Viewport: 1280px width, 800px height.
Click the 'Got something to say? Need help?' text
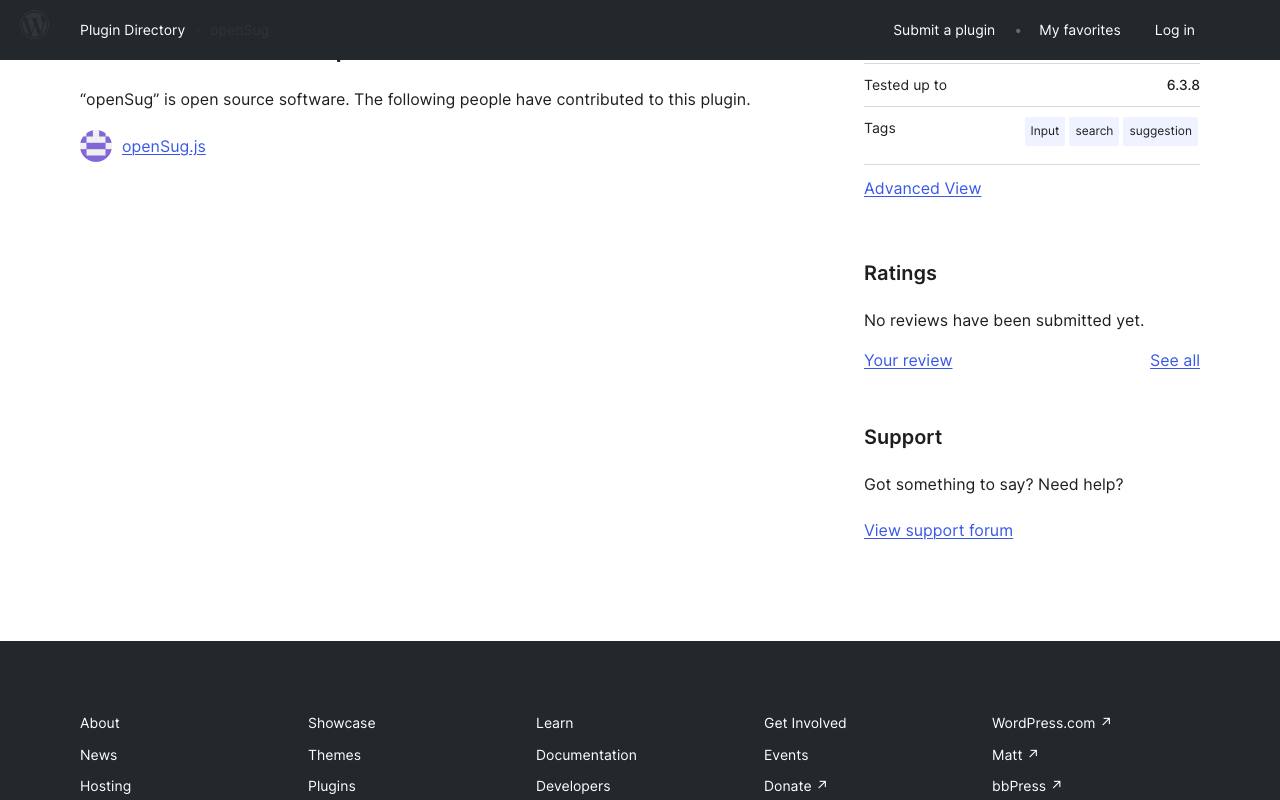[x=993, y=484]
